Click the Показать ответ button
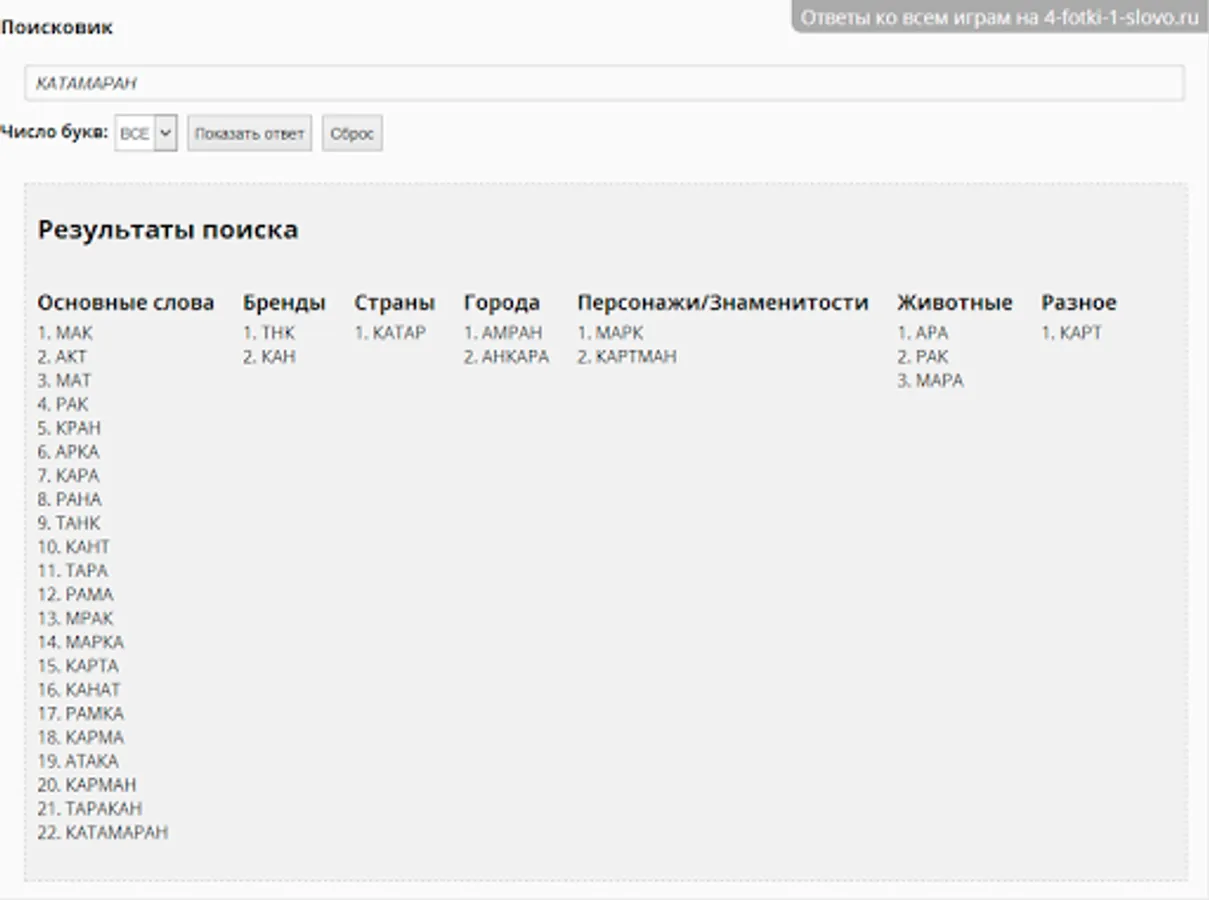The image size is (1209, 900). point(250,133)
